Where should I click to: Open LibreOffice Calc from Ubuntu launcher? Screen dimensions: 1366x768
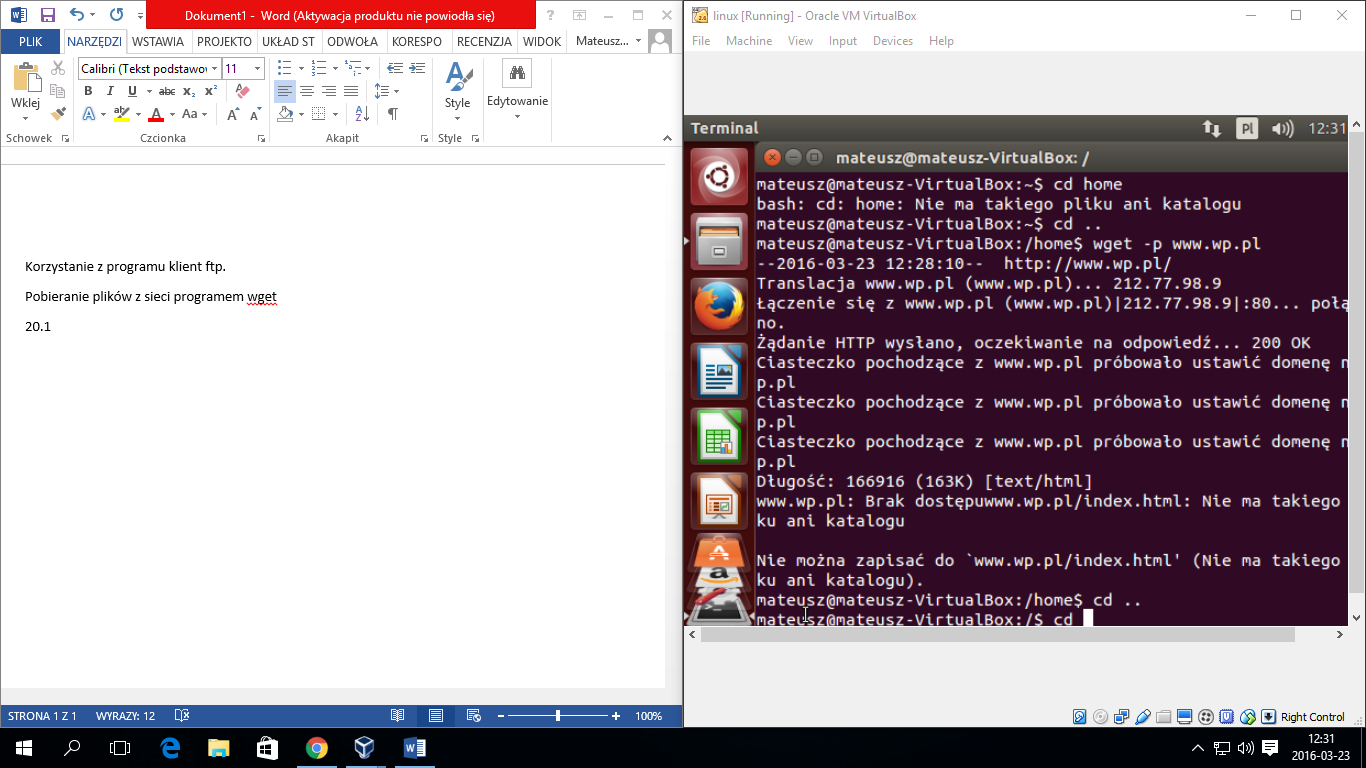point(719,436)
